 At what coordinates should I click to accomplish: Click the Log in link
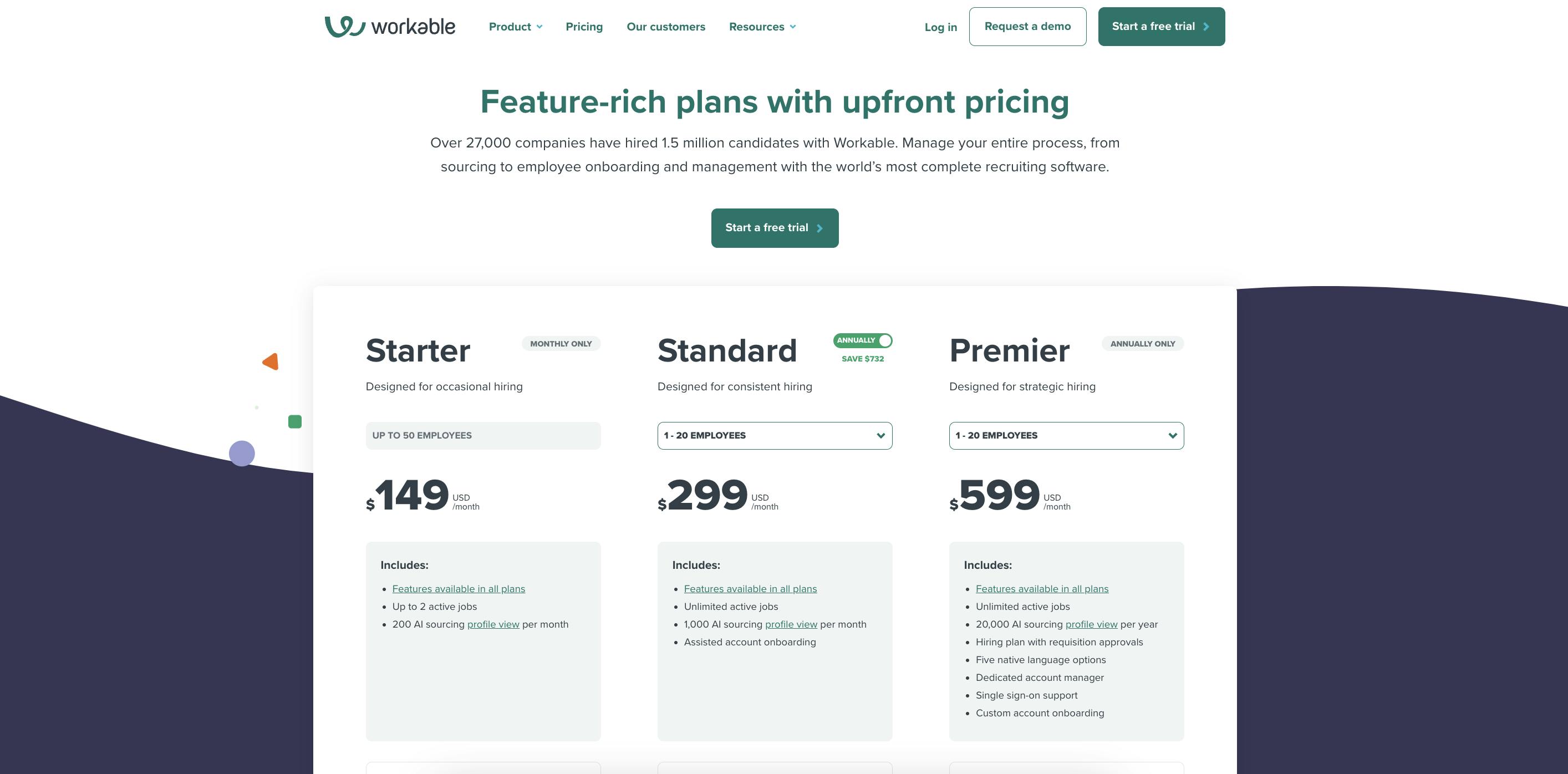[x=940, y=27]
